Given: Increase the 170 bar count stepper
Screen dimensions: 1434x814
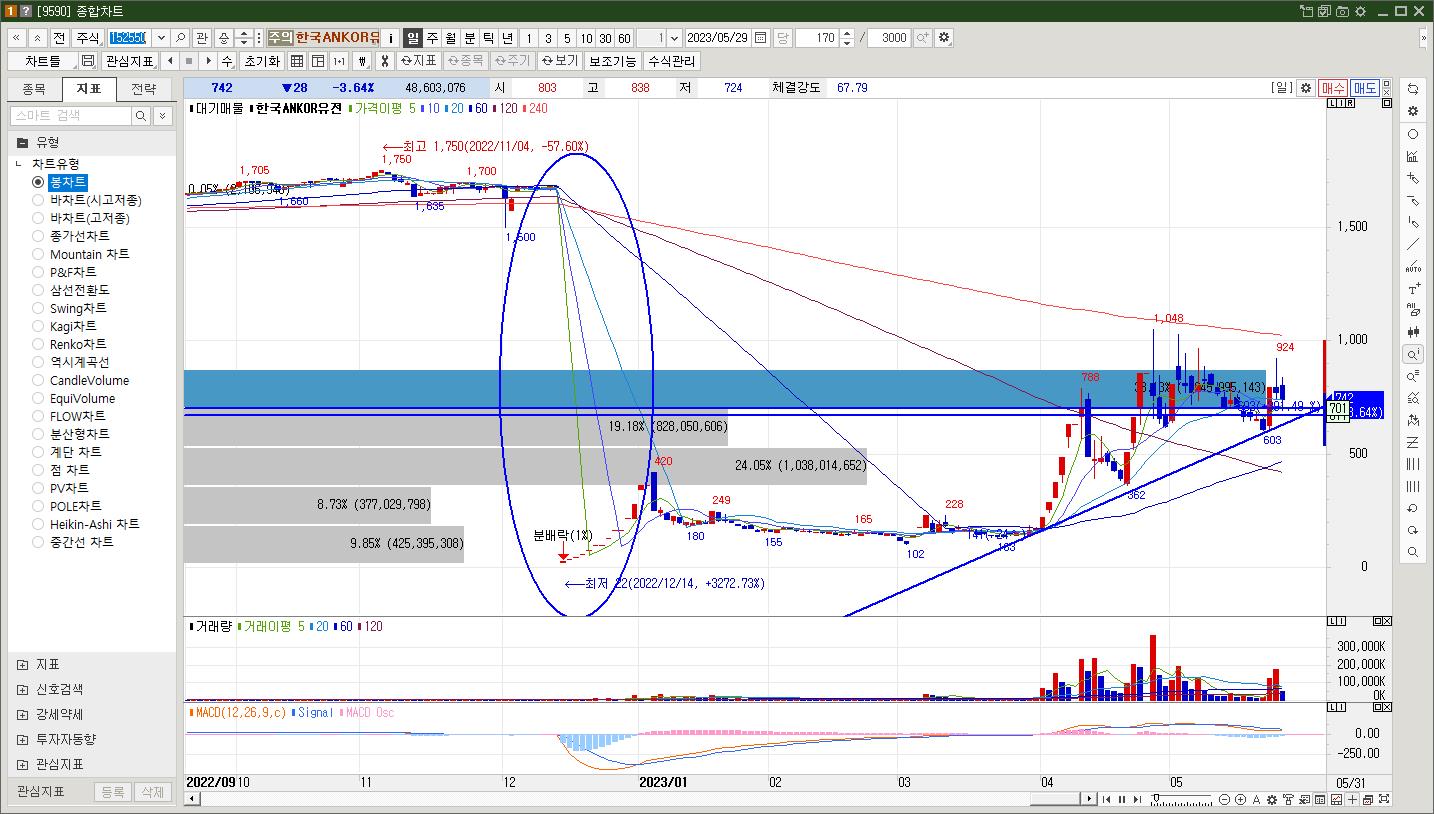Looking at the screenshot, I should pyautogui.click(x=848, y=34).
